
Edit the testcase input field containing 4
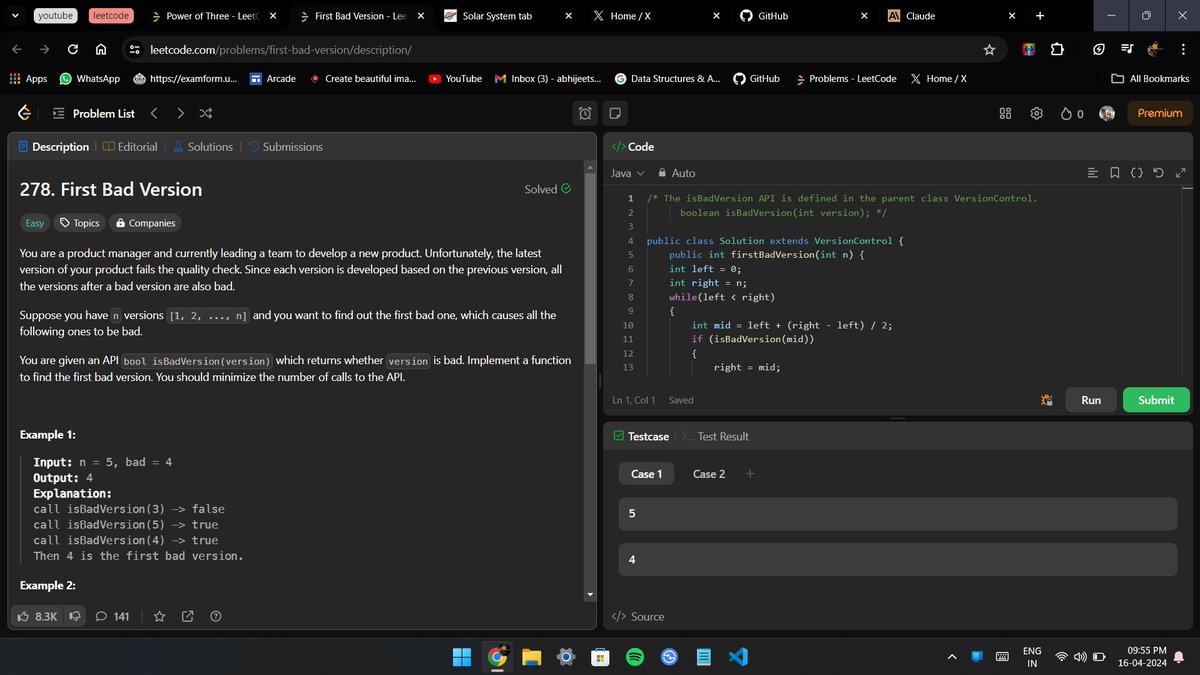coord(898,560)
